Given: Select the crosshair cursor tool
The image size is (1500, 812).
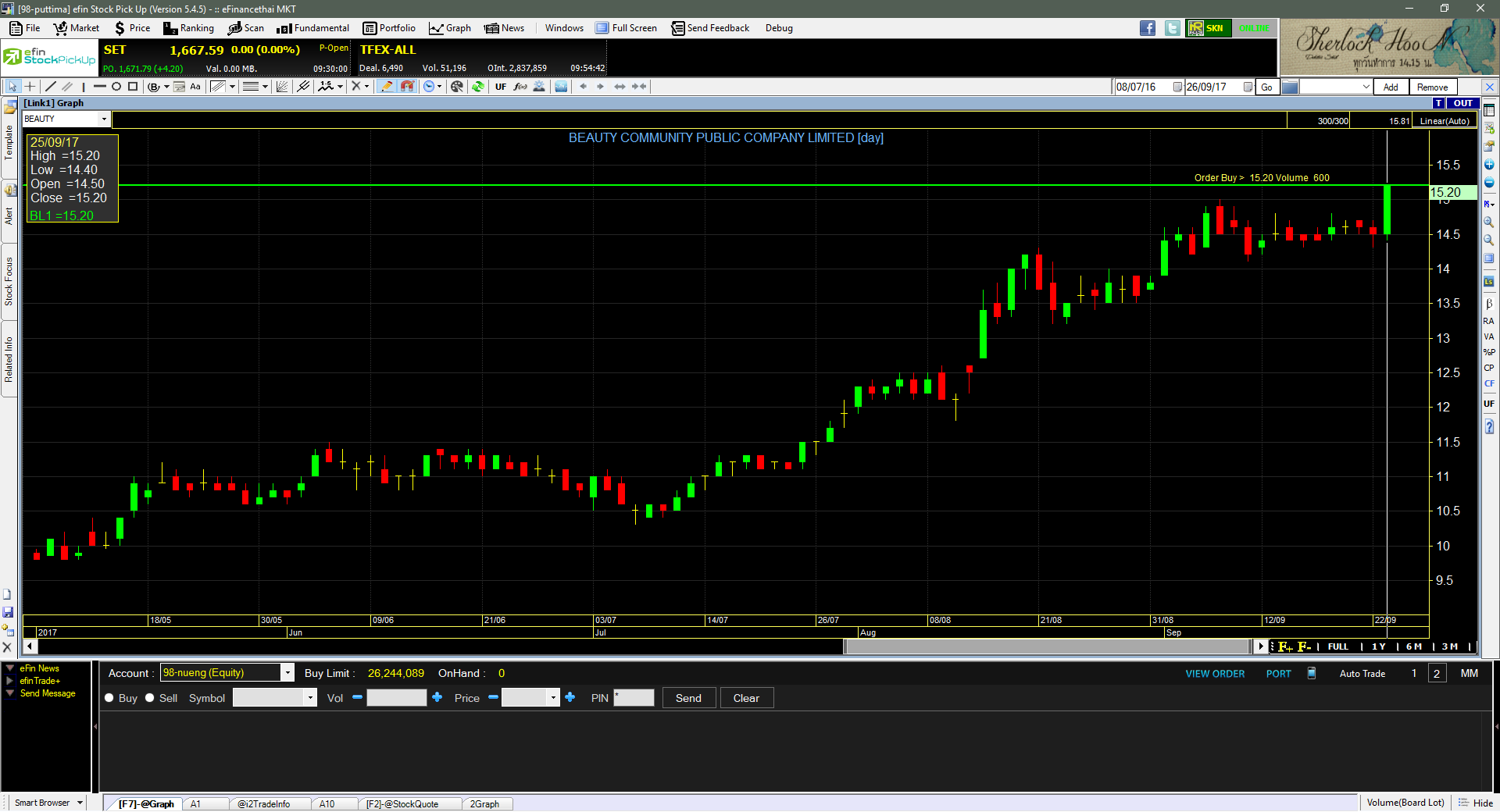Looking at the screenshot, I should 30,87.
